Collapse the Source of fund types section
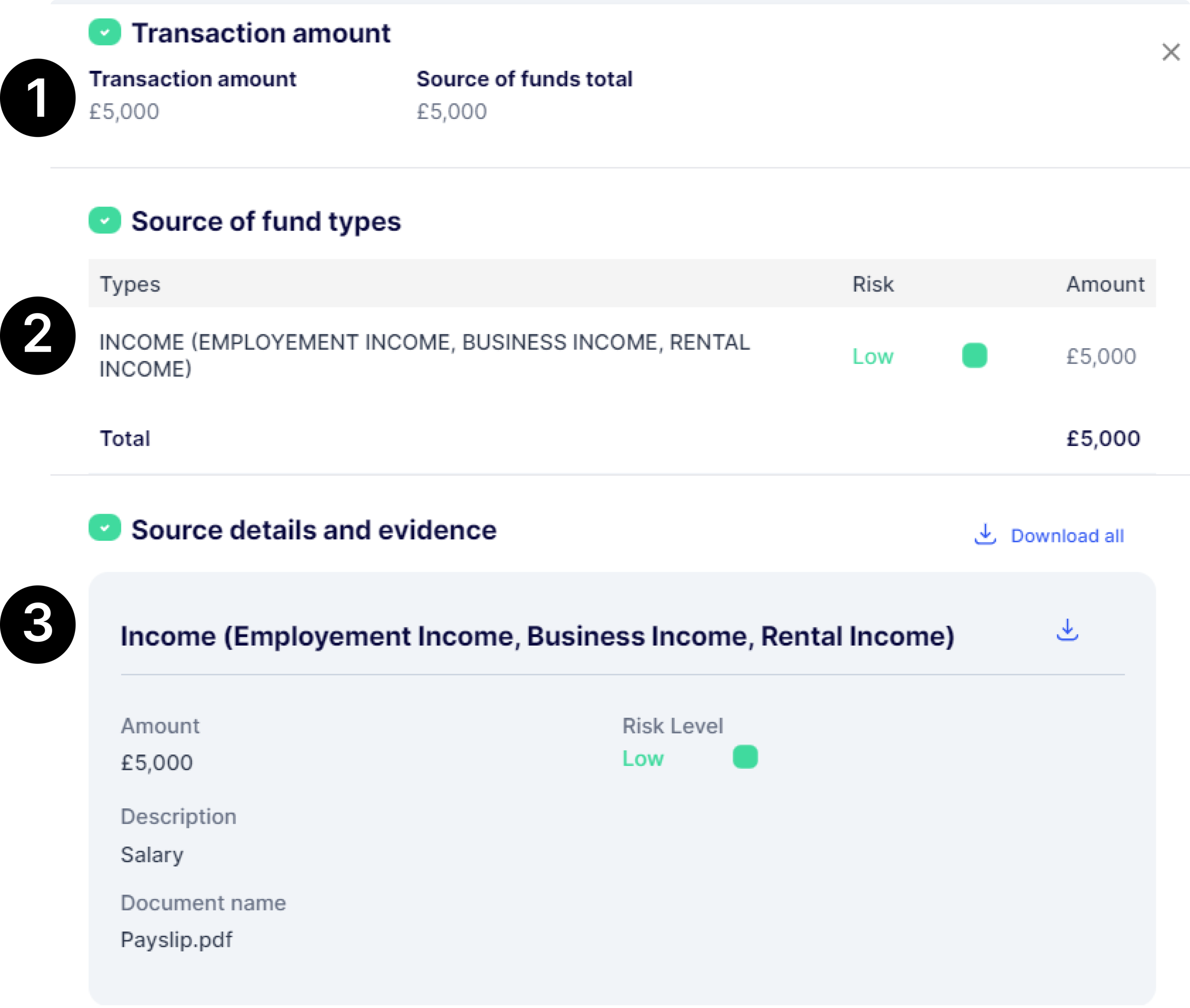This screenshot has width=1190, height=1008. click(x=104, y=221)
